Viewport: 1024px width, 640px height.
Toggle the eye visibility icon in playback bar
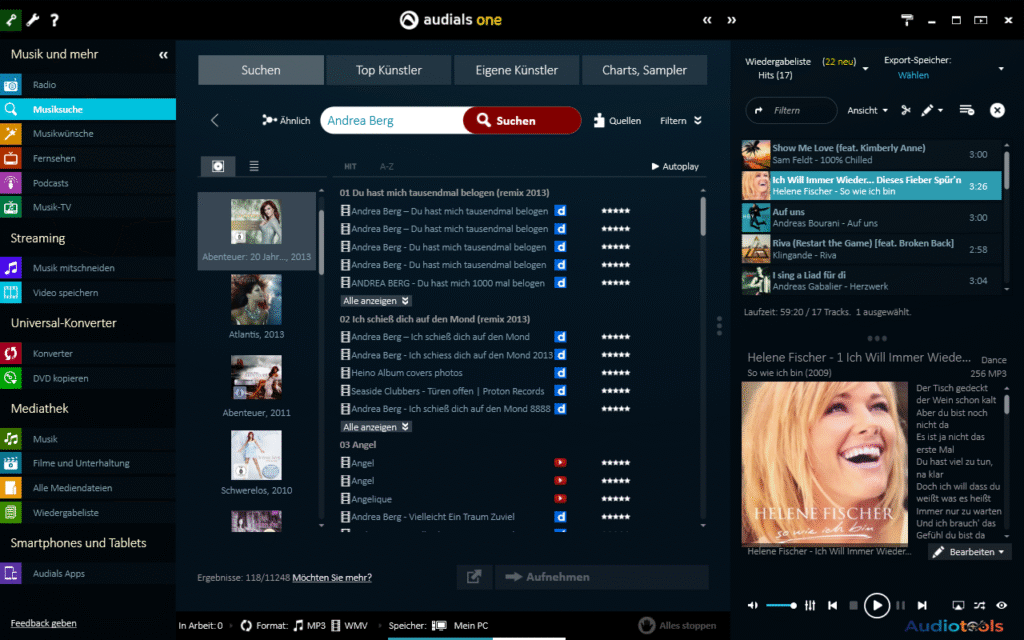pyautogui.click(x=999, y=605)
